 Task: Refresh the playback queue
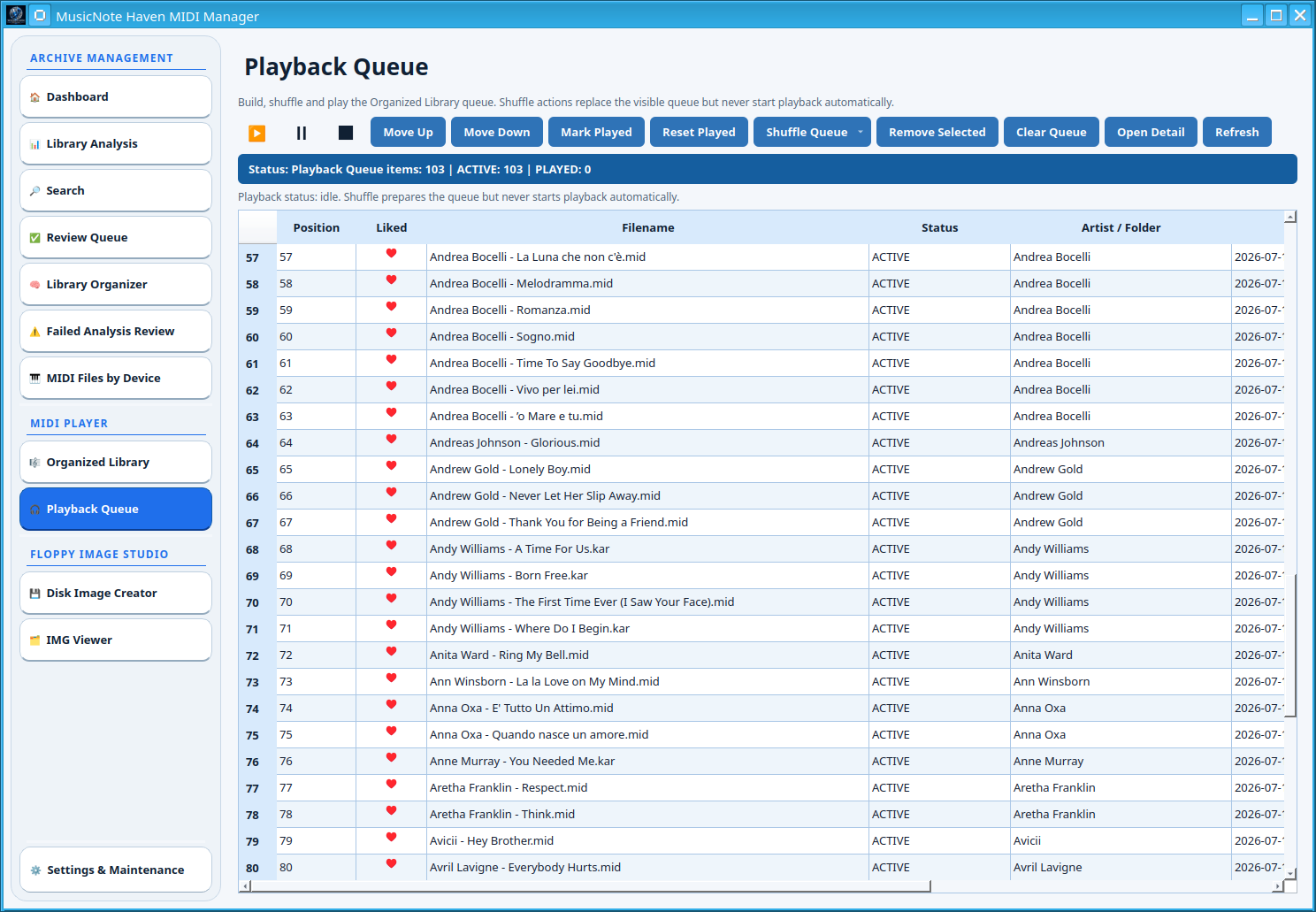[1237, 132]
